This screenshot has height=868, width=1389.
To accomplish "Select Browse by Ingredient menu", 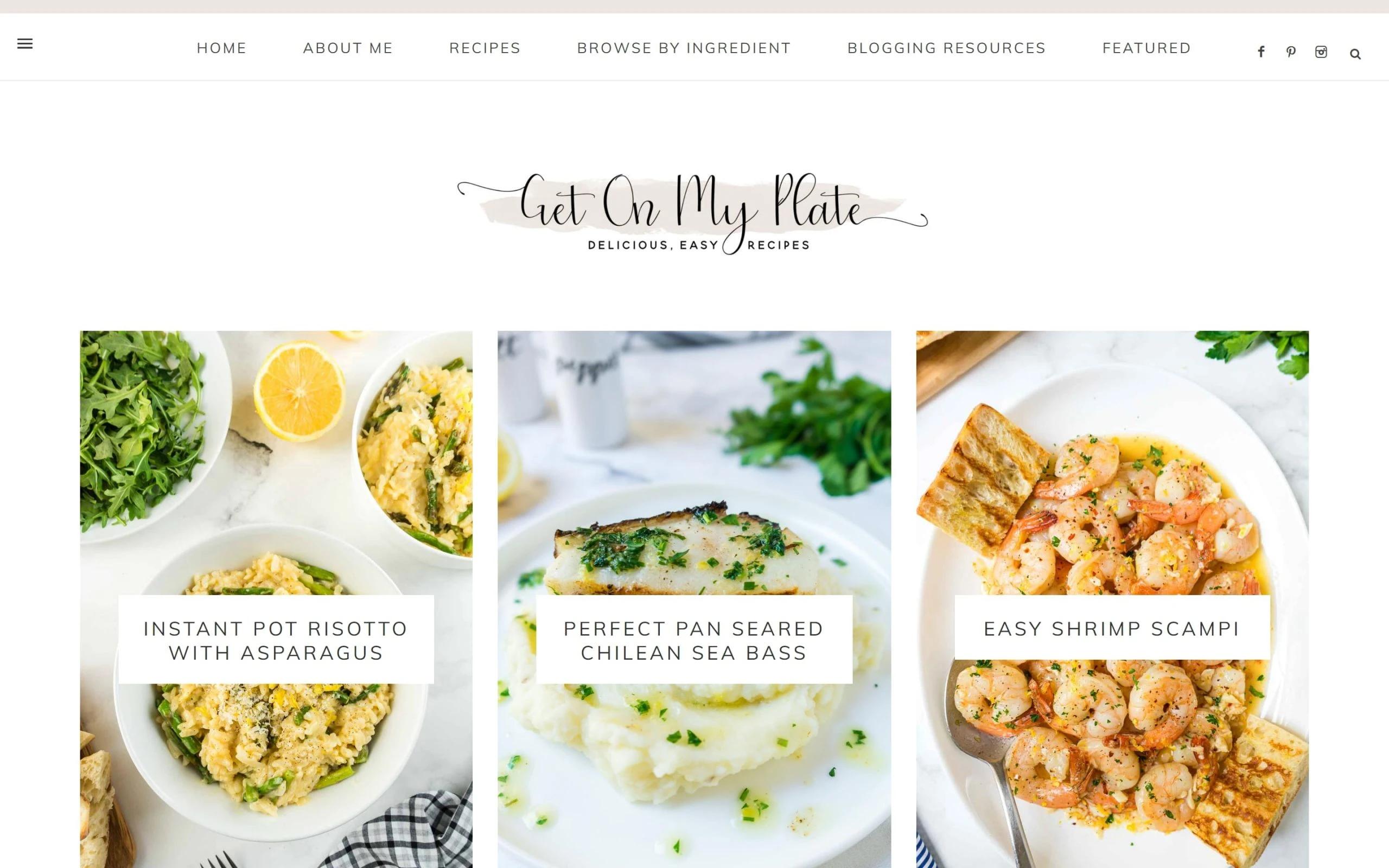I will point(684,48).
